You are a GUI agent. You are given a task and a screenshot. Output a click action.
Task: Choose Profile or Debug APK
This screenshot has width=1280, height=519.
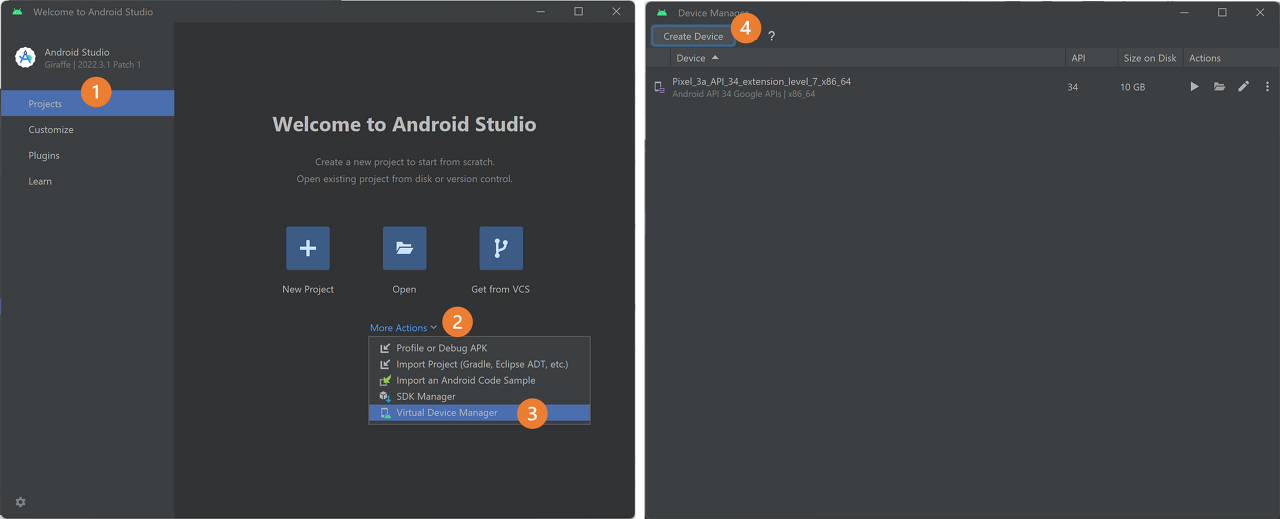tap(479, 348)
